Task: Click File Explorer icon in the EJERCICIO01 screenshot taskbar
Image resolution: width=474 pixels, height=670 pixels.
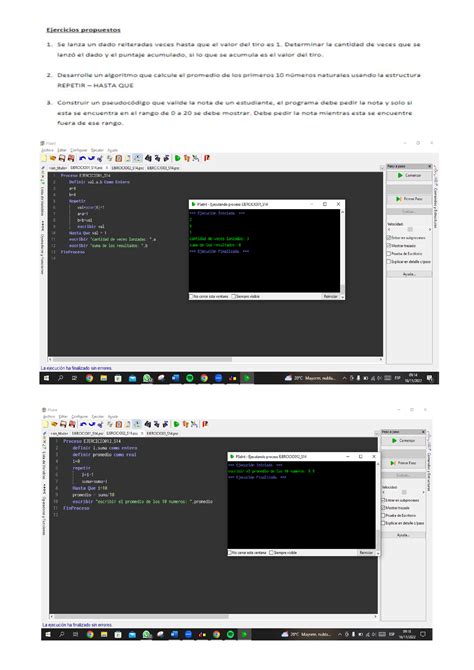Action: tap(103, 378)
